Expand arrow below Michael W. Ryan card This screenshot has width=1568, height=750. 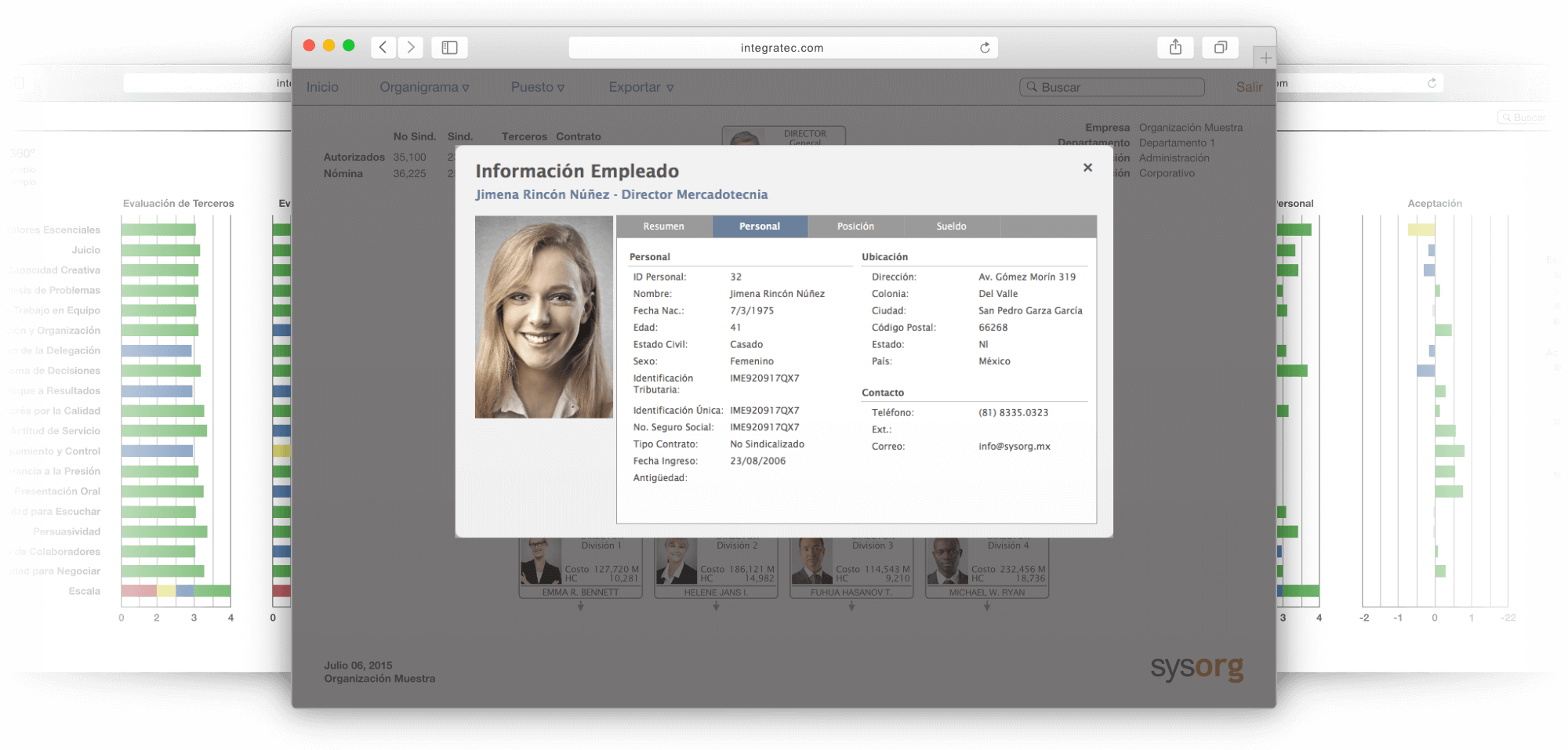pos(987,606)
